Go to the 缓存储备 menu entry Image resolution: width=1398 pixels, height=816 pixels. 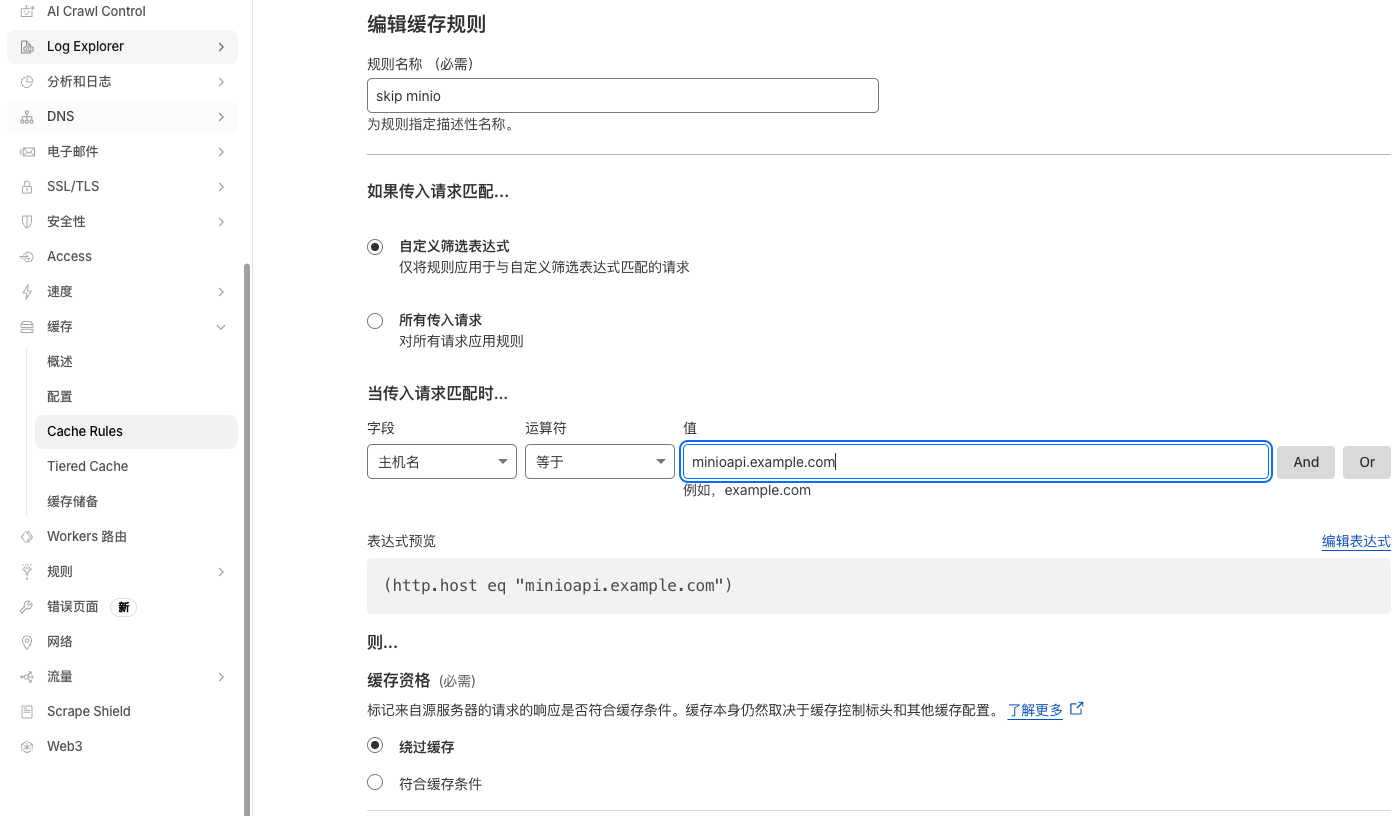(73, 501)
